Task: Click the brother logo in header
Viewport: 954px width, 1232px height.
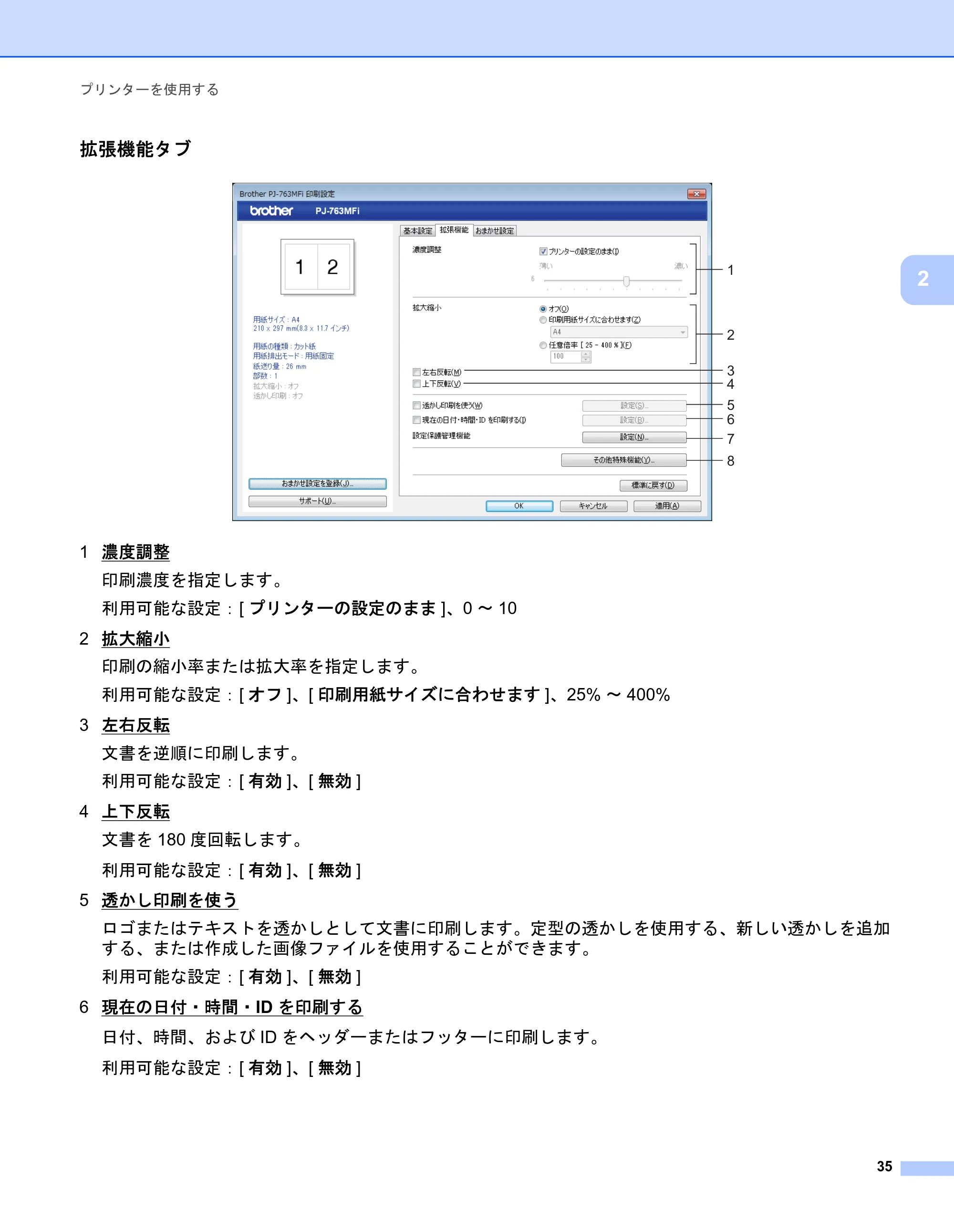Action: point(271,211)
